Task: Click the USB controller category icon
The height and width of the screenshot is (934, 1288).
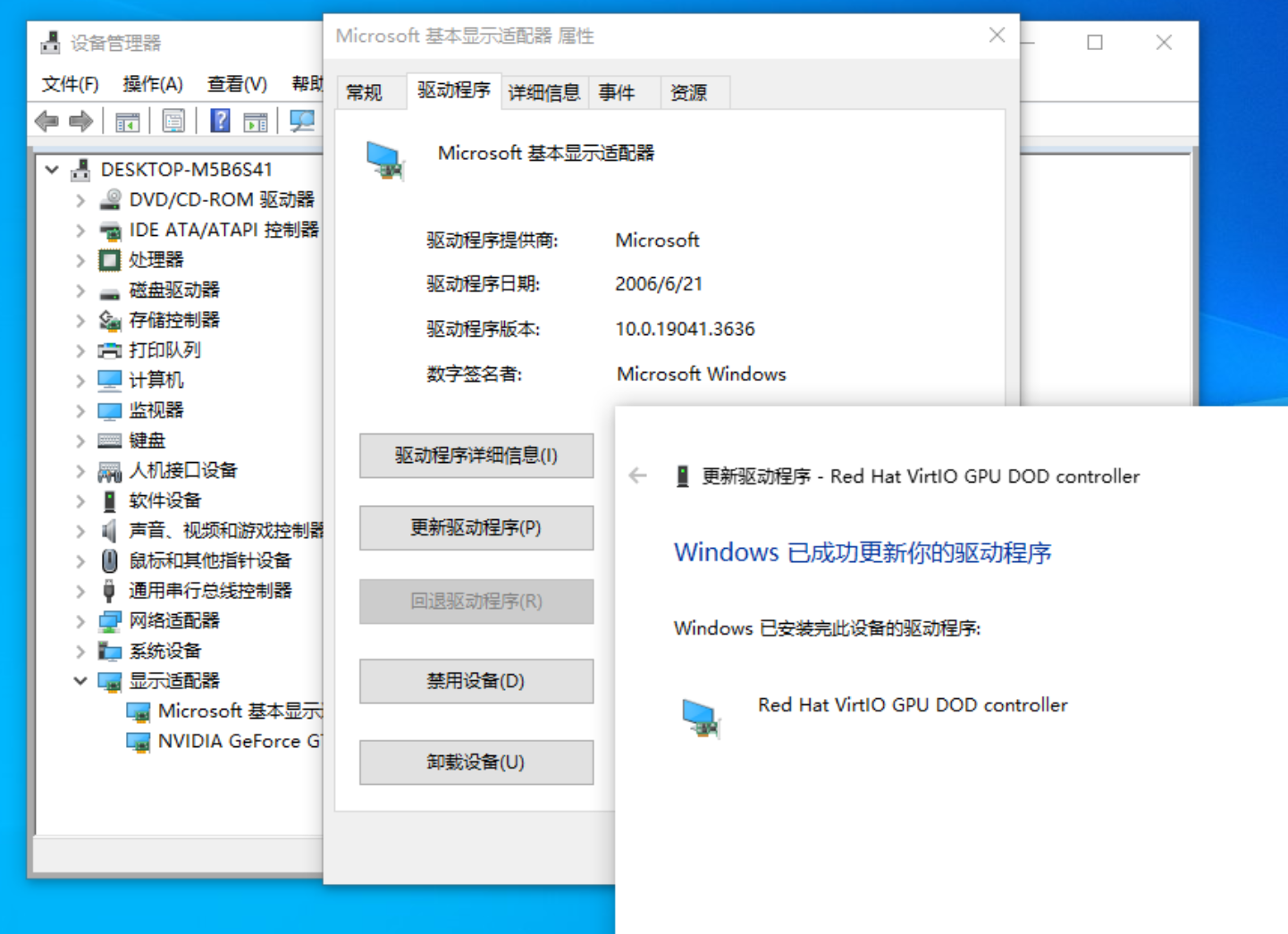Action: point(110,591)
